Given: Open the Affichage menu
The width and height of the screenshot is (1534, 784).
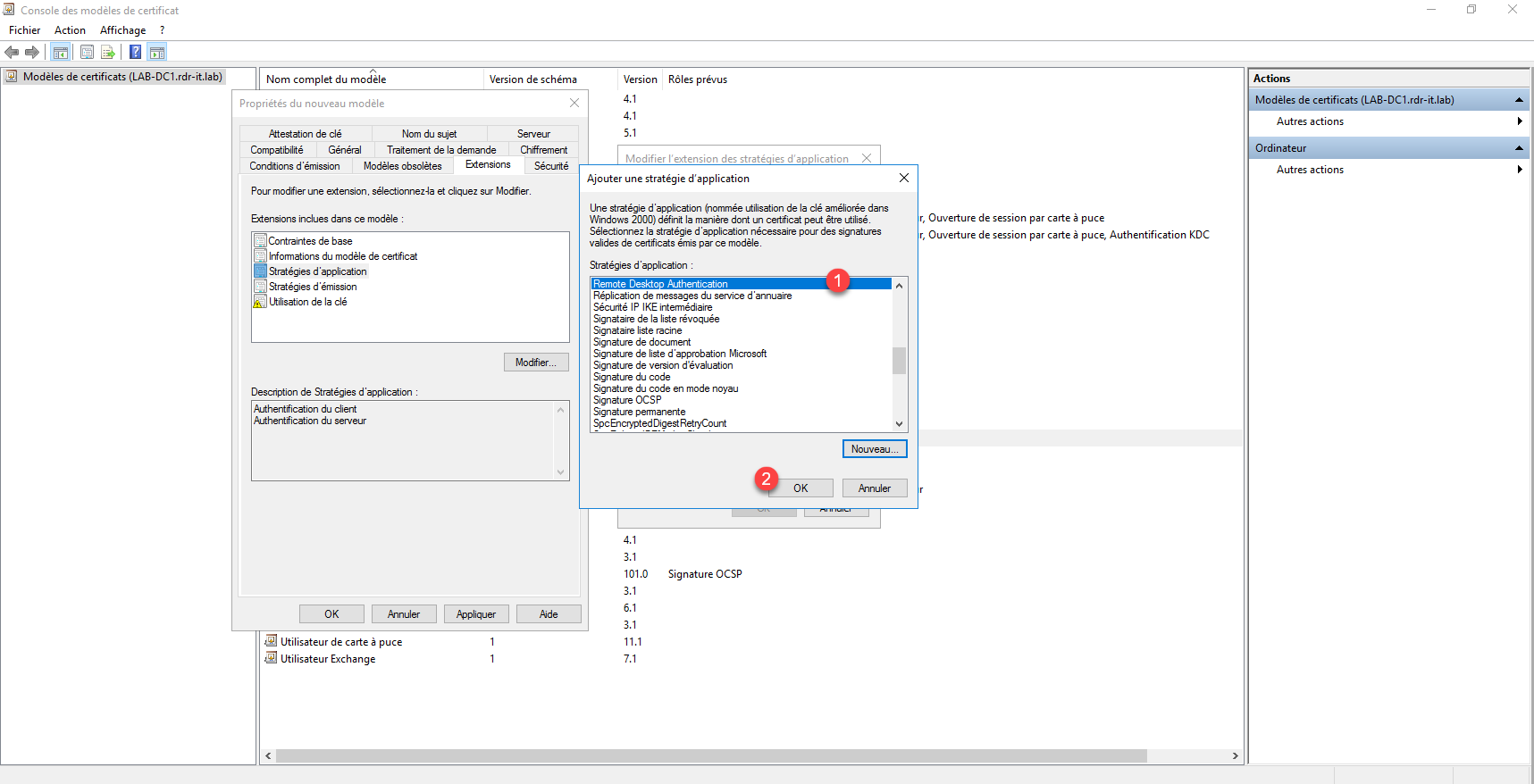Looking at the screenshot, I should coord(122,30).
